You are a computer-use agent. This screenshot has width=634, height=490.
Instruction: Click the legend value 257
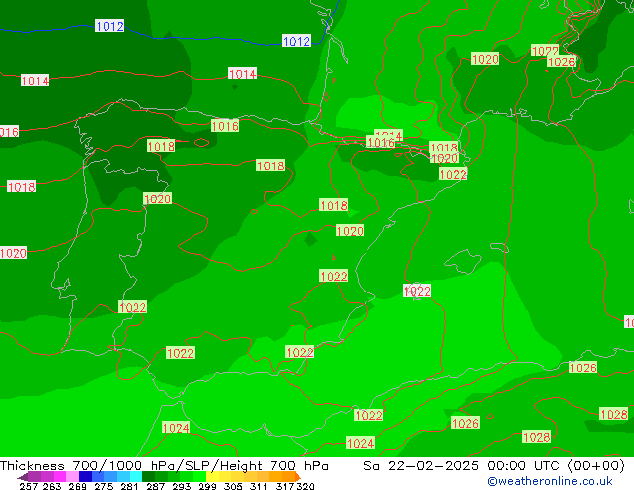[29, 486]
